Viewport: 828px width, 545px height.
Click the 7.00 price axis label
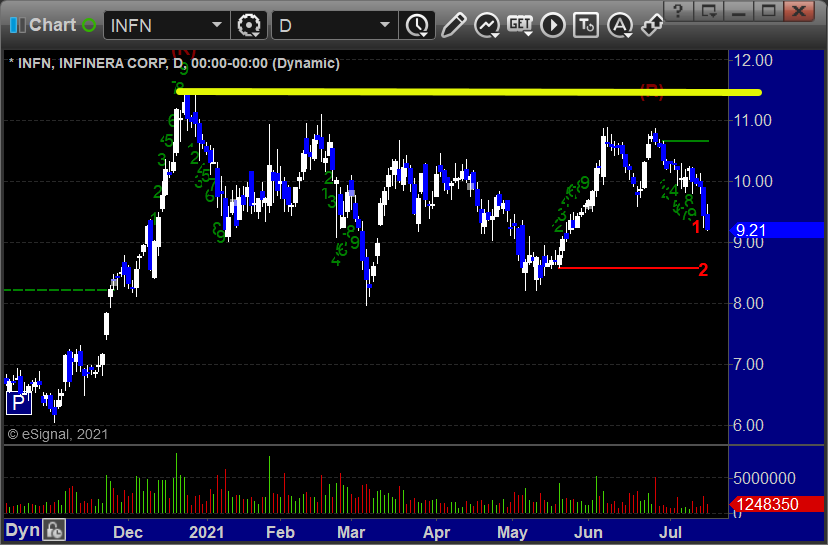(748, 364)
